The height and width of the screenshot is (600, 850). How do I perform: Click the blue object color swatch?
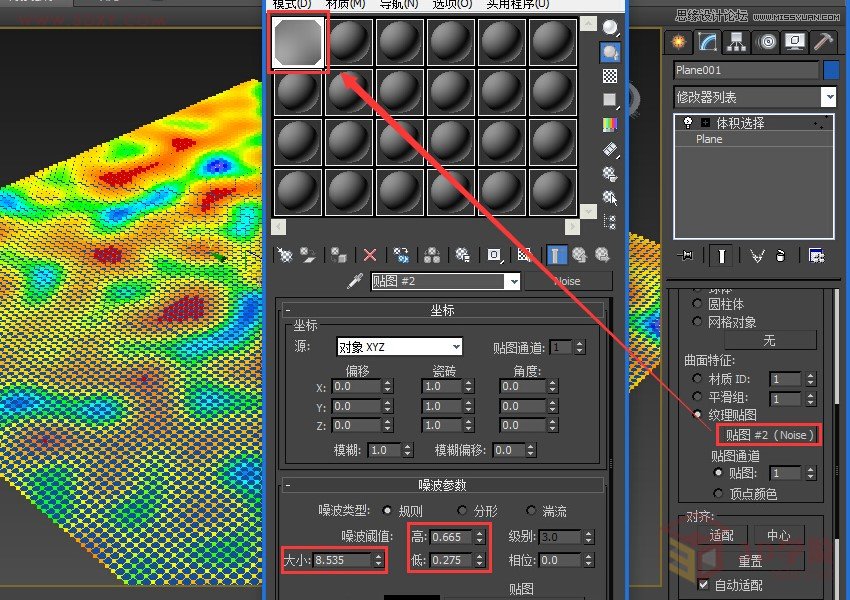[x=830, y=70]
